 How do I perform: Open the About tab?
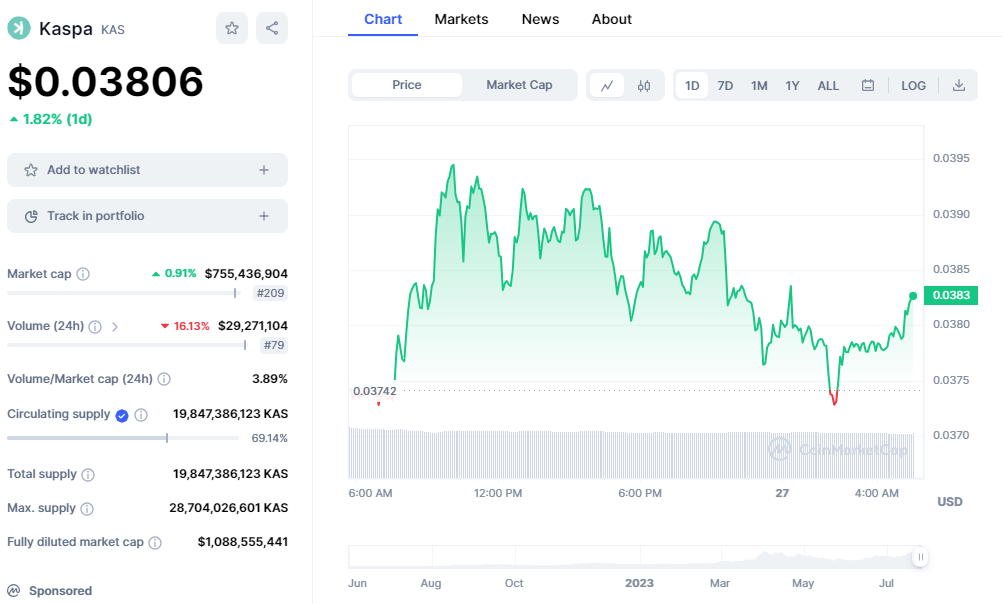612,19
